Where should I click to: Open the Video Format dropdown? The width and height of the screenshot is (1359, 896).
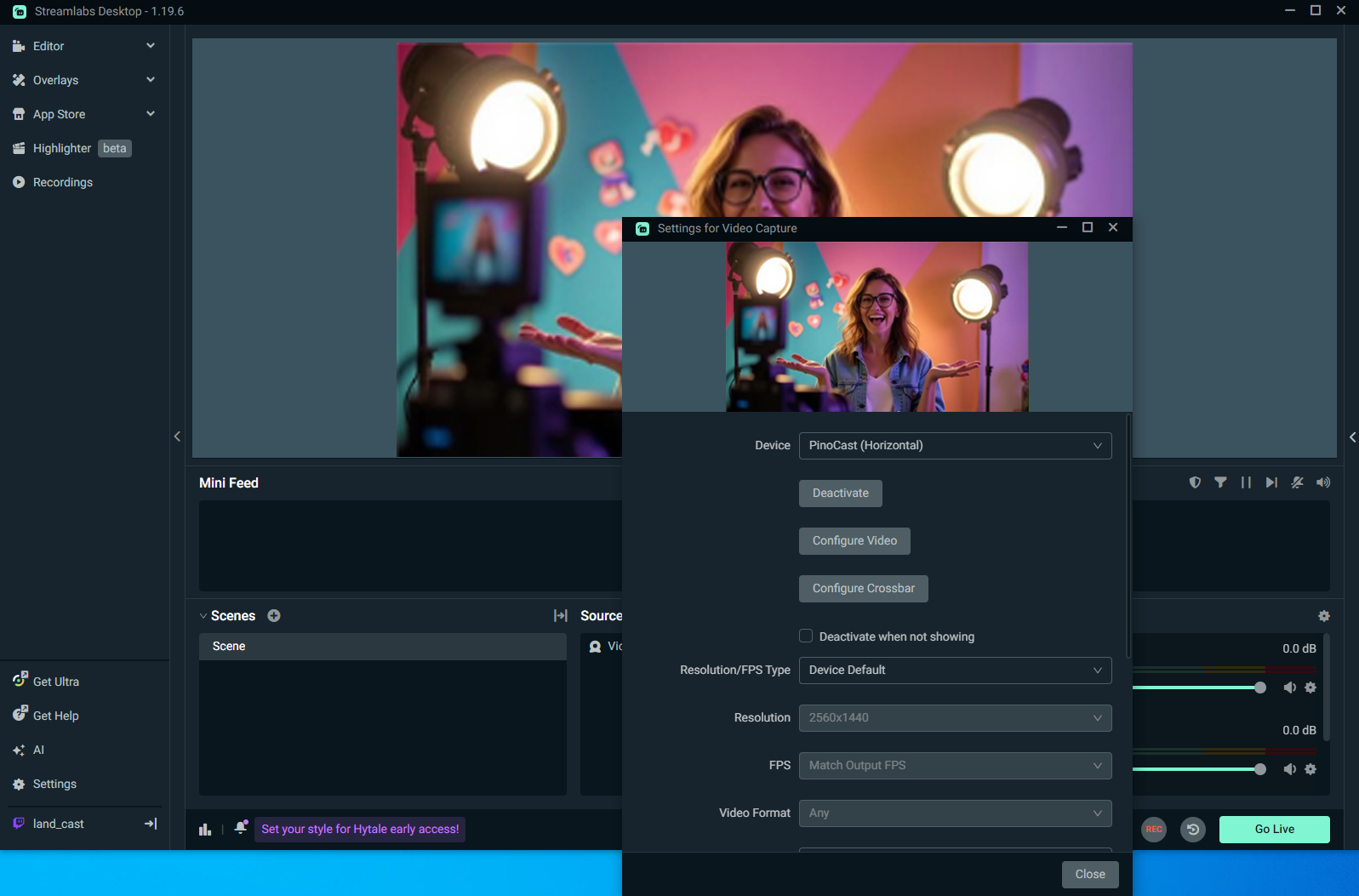pos(955,813)
